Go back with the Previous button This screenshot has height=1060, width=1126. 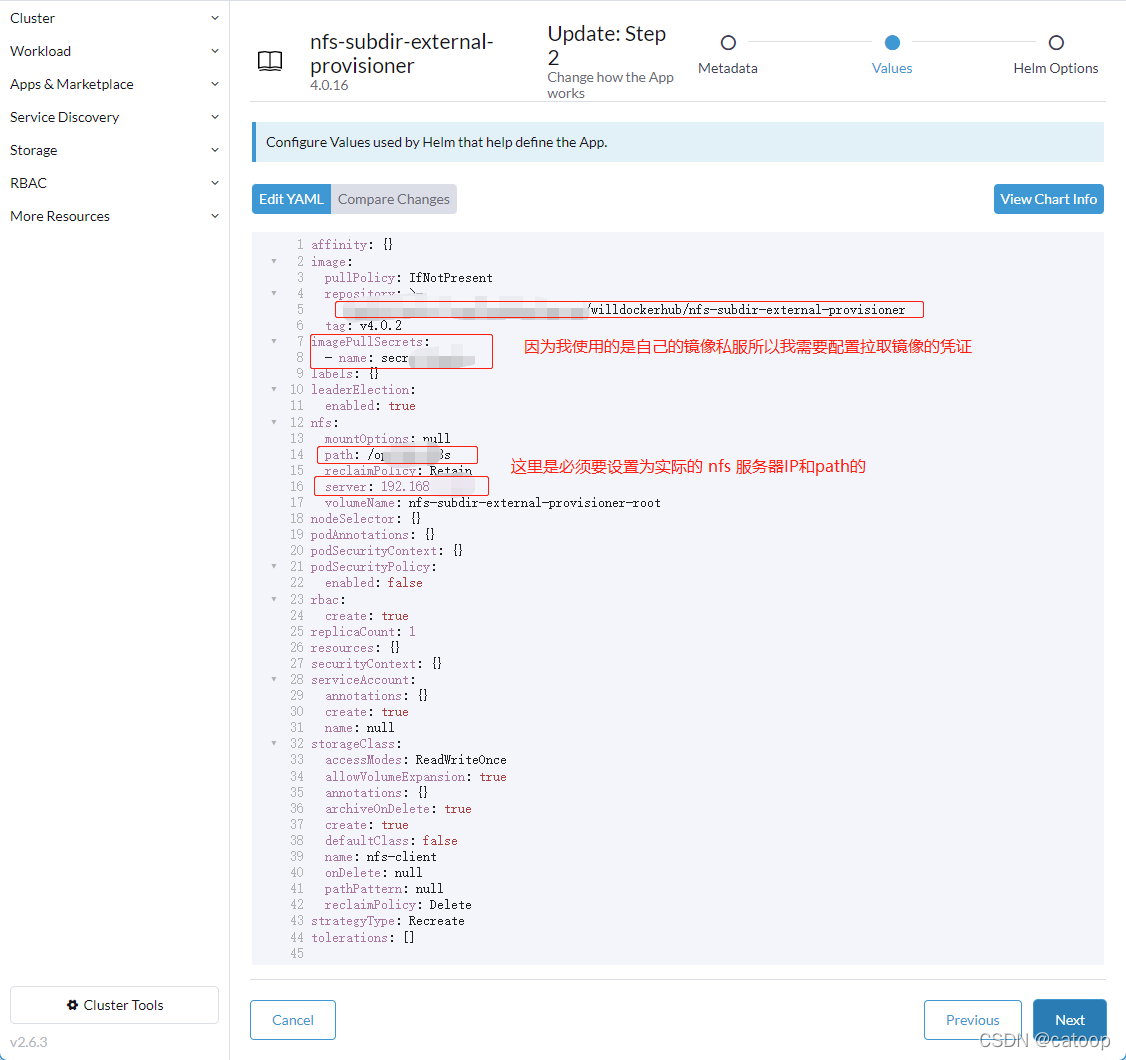point(972,1020)
